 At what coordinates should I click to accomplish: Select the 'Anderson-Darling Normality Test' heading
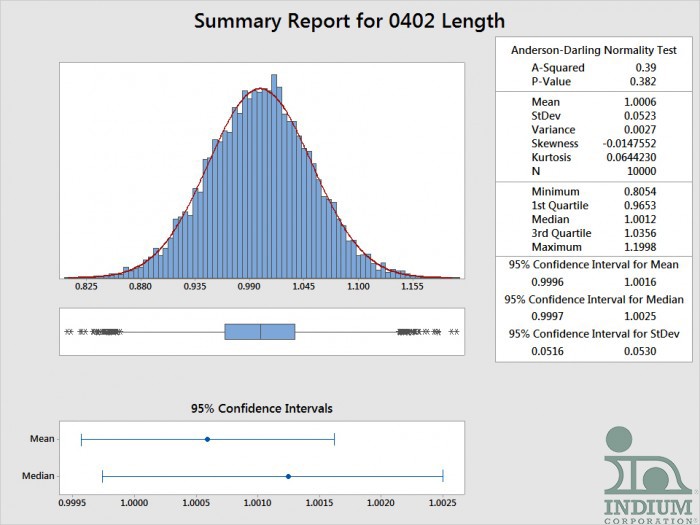click(594, 50)
